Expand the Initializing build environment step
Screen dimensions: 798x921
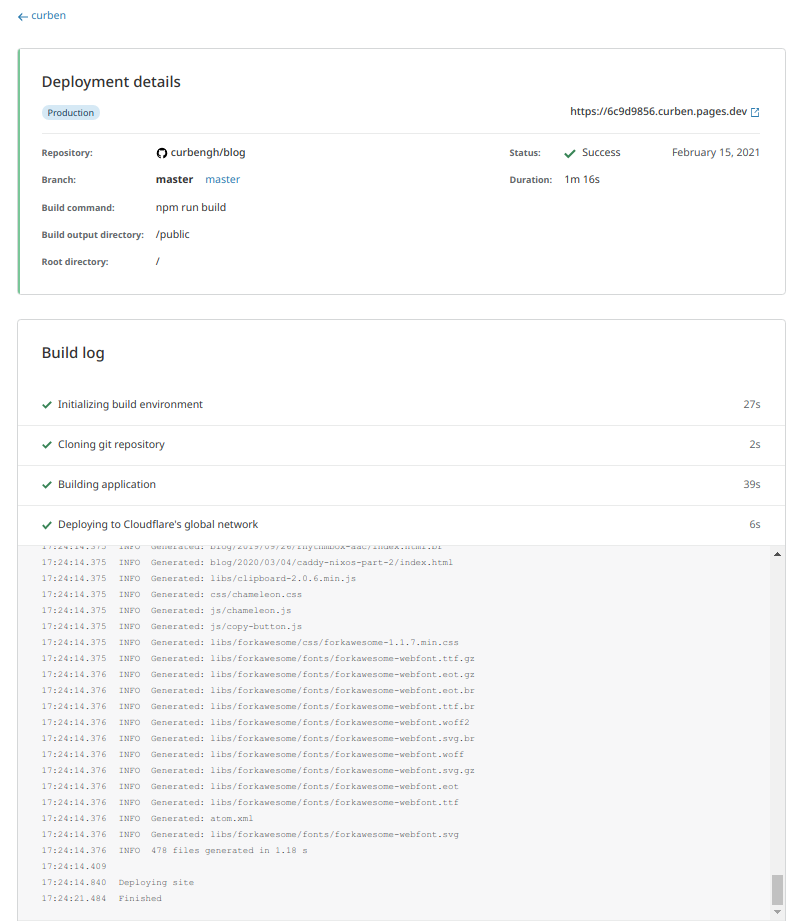(402, 405)
